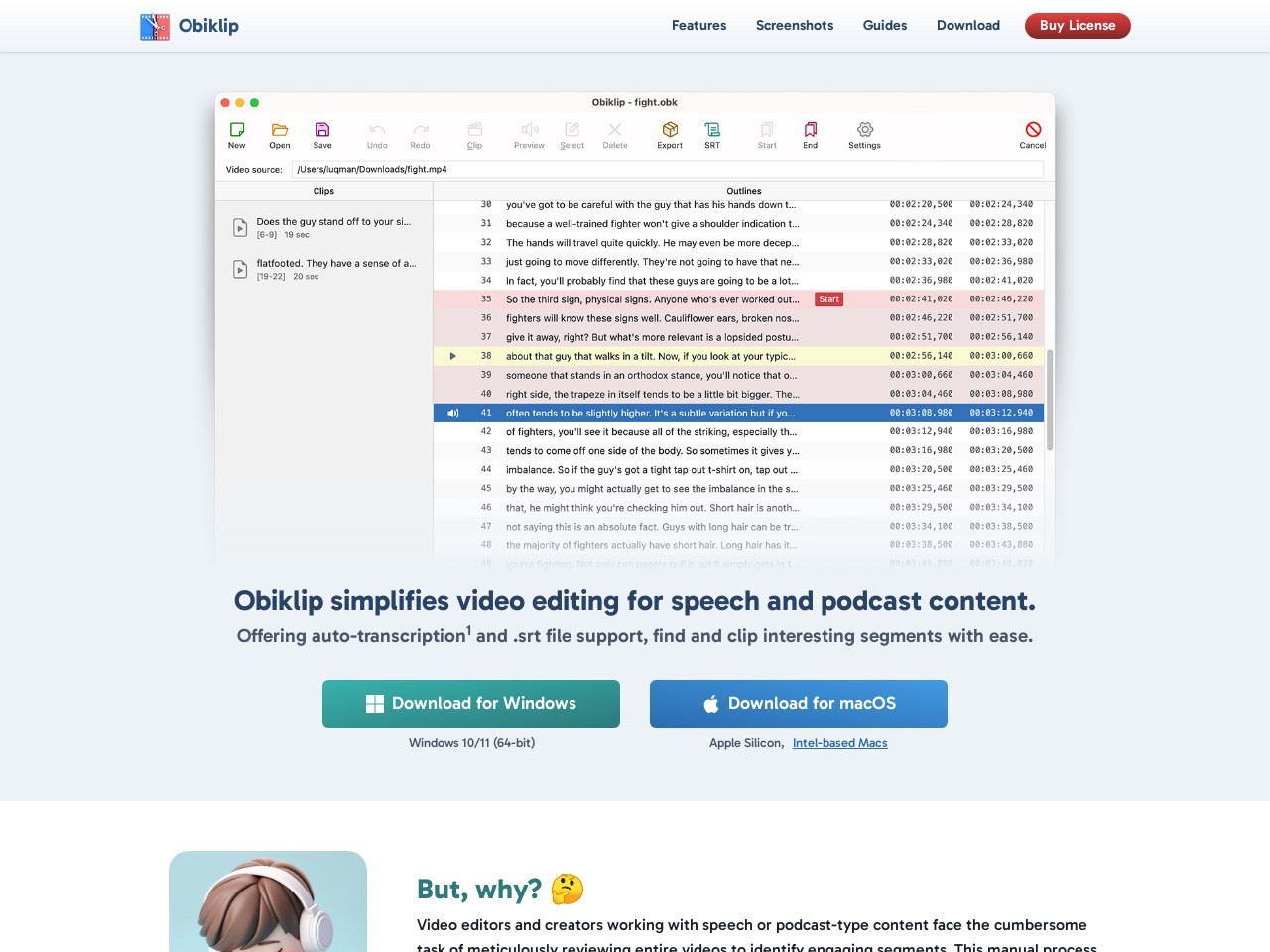The height and width of the screenshot is (952, 1270).
Task: Click the headphones character illustration
Action: pyautogui.click(x=268, y=901)
